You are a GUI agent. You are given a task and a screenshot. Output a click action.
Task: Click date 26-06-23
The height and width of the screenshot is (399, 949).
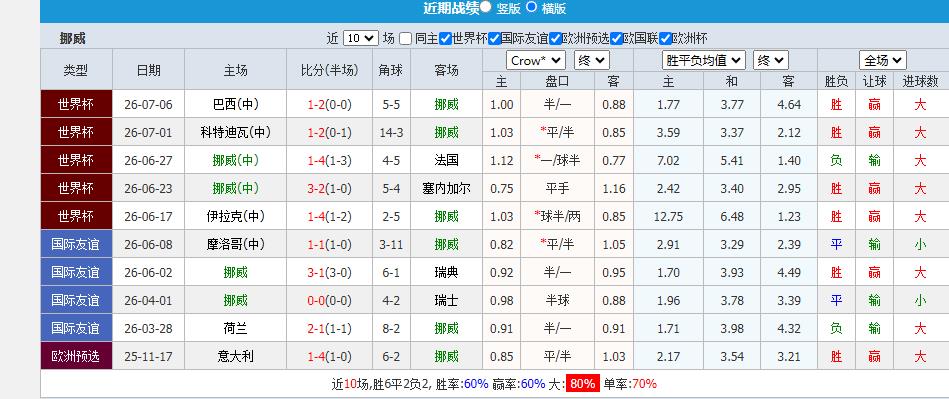coord(148,188)
